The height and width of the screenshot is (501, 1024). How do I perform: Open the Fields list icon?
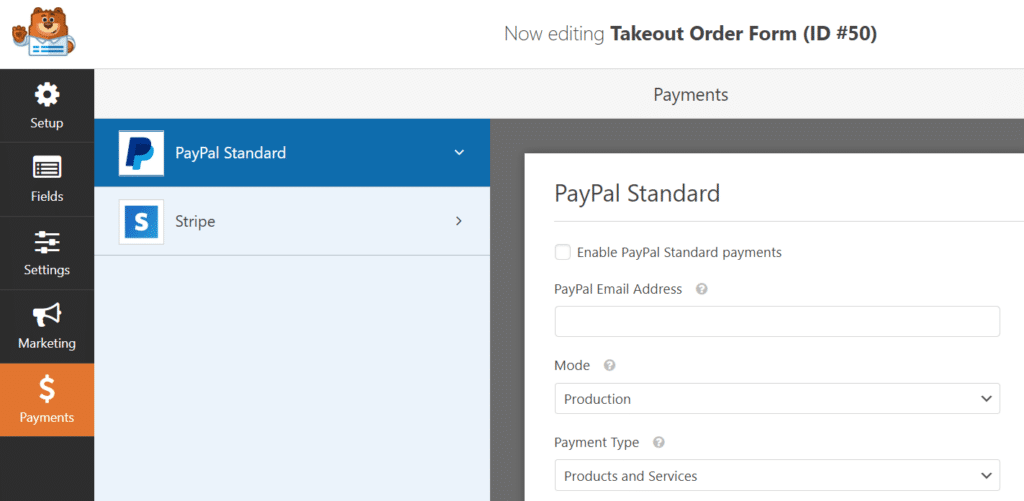point(46,168)
